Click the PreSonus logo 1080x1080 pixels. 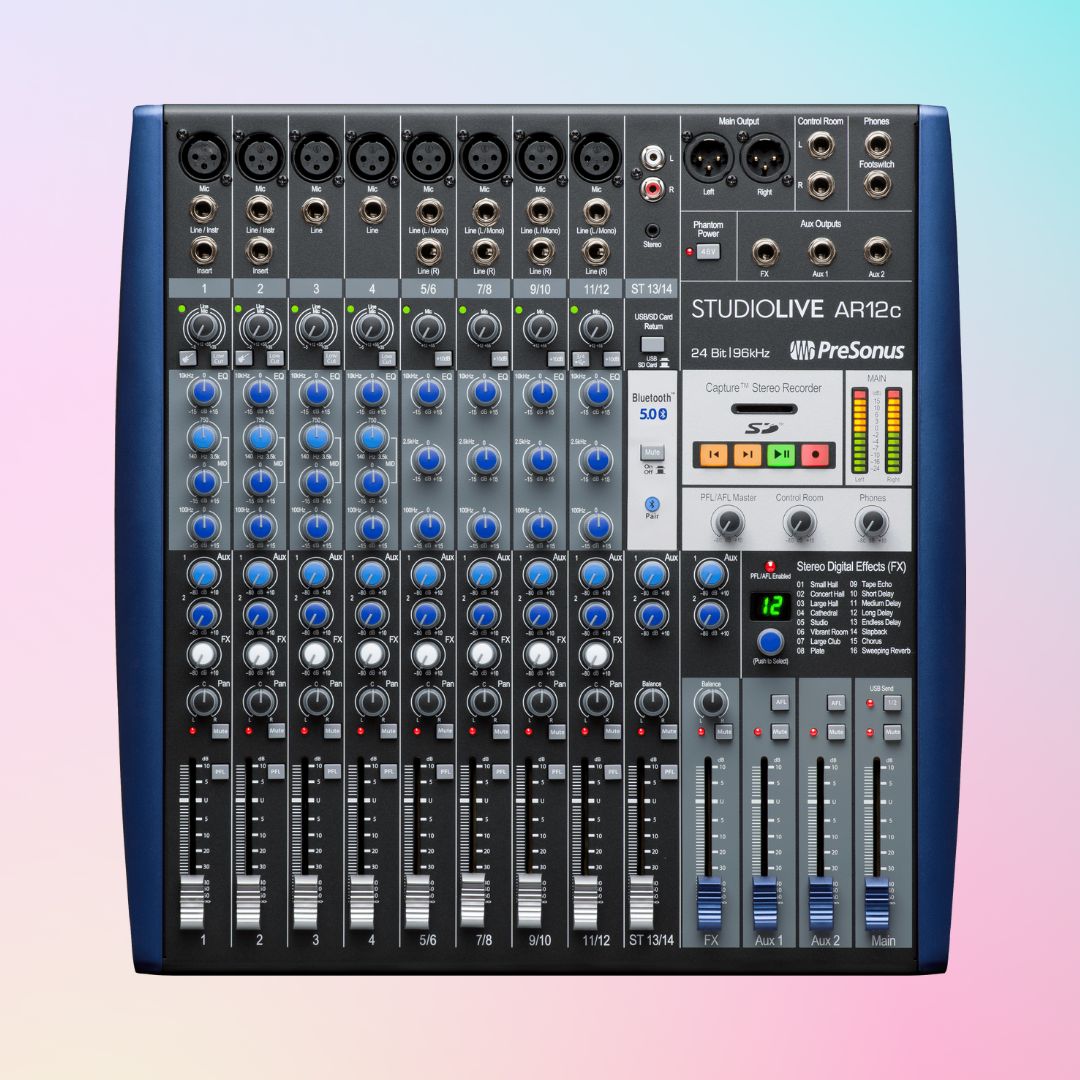pos(847,350)
